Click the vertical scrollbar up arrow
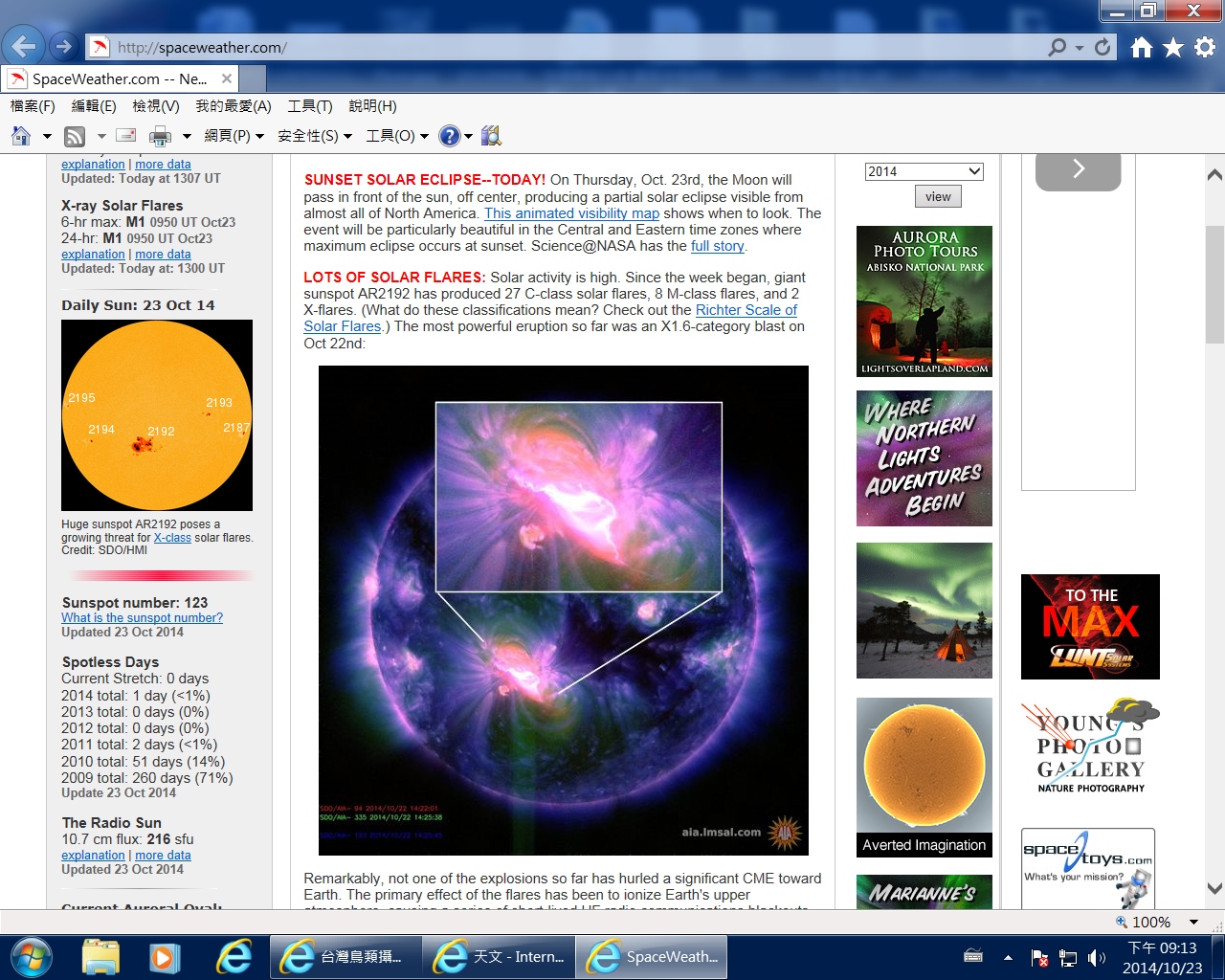 [x=1214, y=175]
